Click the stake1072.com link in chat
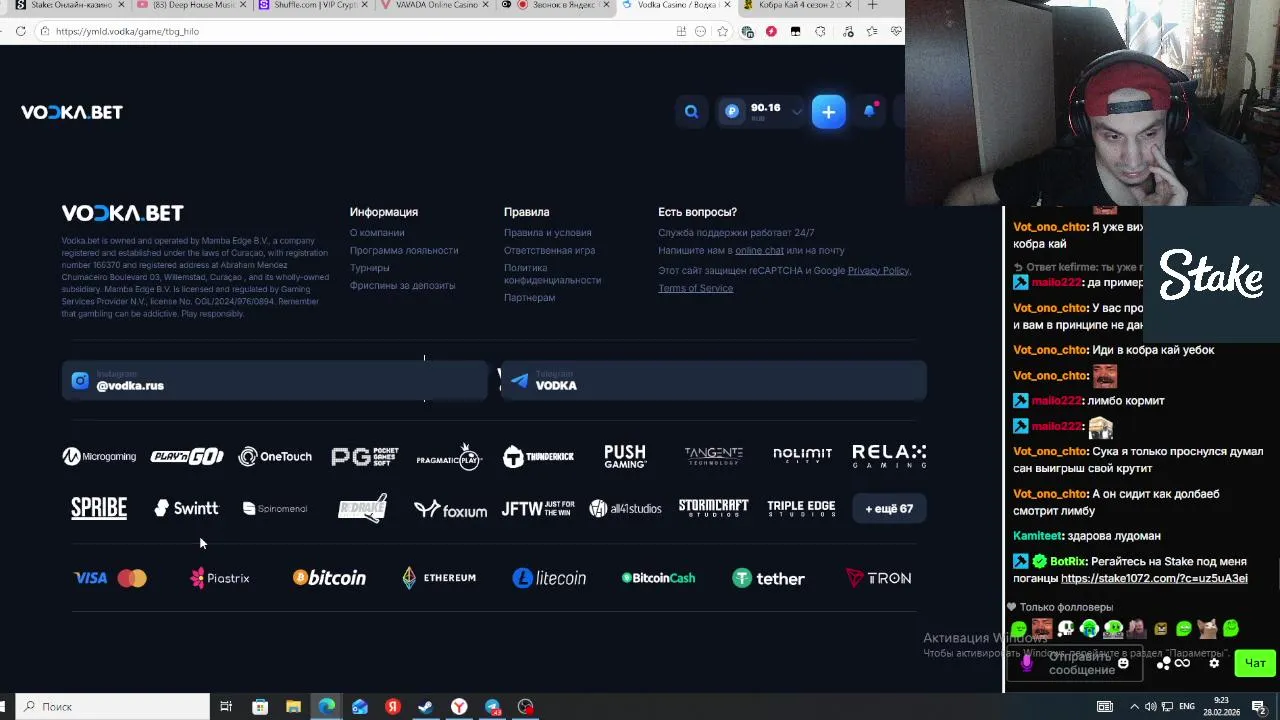1280x720 pixels. pos(1154,578)
